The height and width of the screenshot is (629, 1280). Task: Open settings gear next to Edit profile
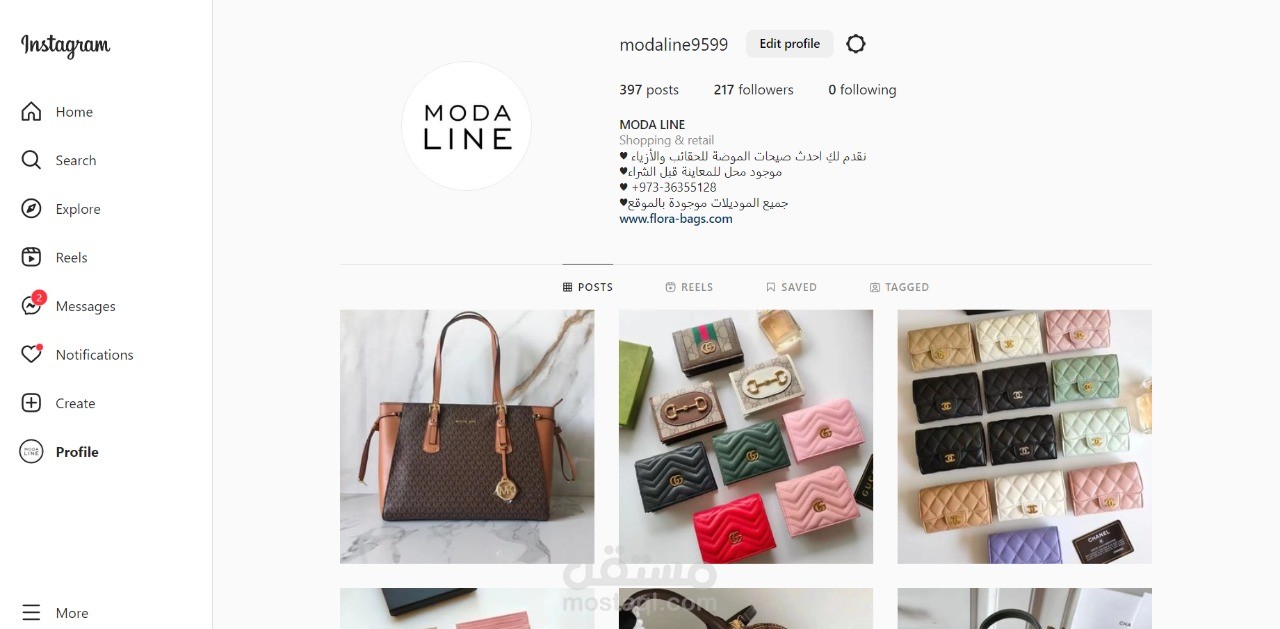(x=856, y=44)
